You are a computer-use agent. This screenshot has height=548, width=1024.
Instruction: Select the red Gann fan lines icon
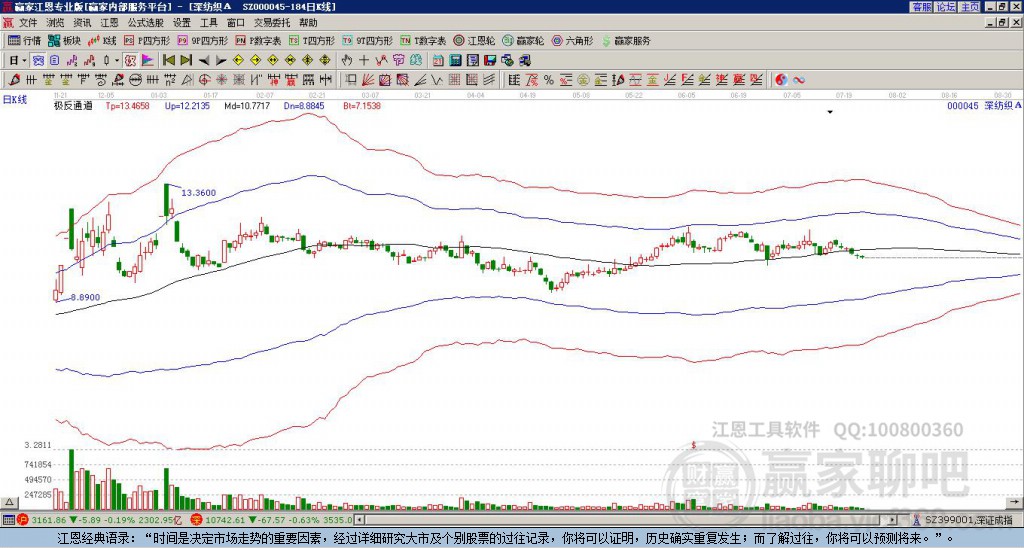click(x=368, y=80)
